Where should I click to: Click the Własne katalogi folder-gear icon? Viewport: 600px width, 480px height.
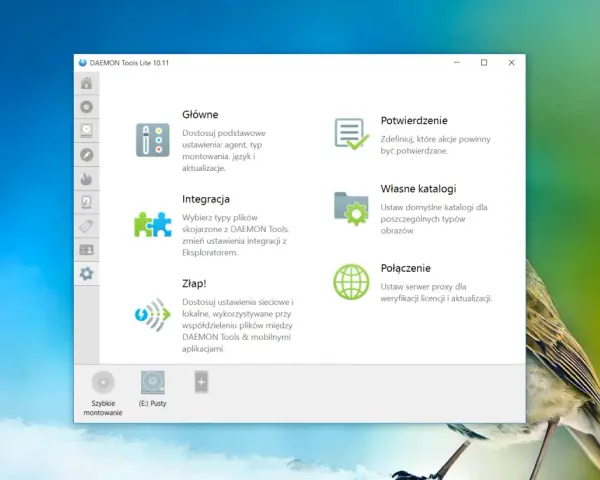coord(351,209)
